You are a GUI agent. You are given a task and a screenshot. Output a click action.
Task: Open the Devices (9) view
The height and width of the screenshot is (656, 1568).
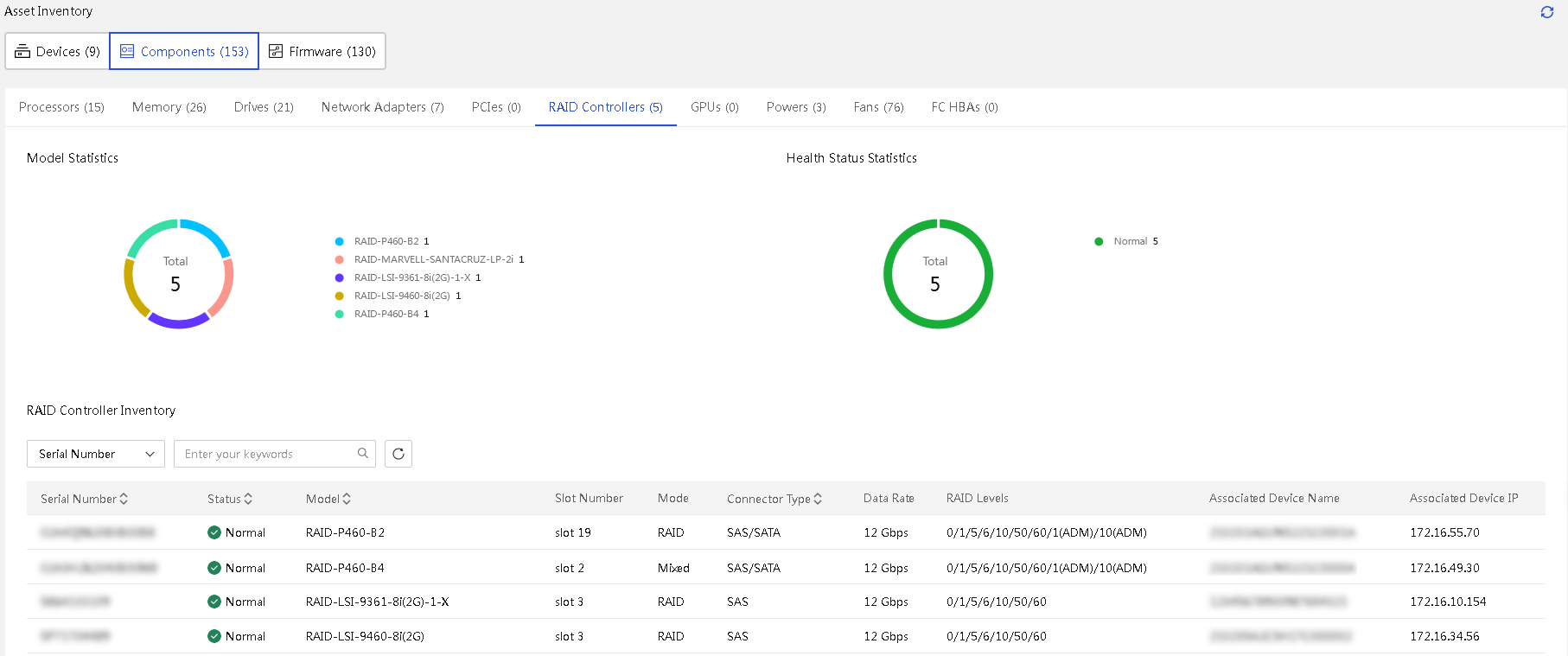point(58,51)
